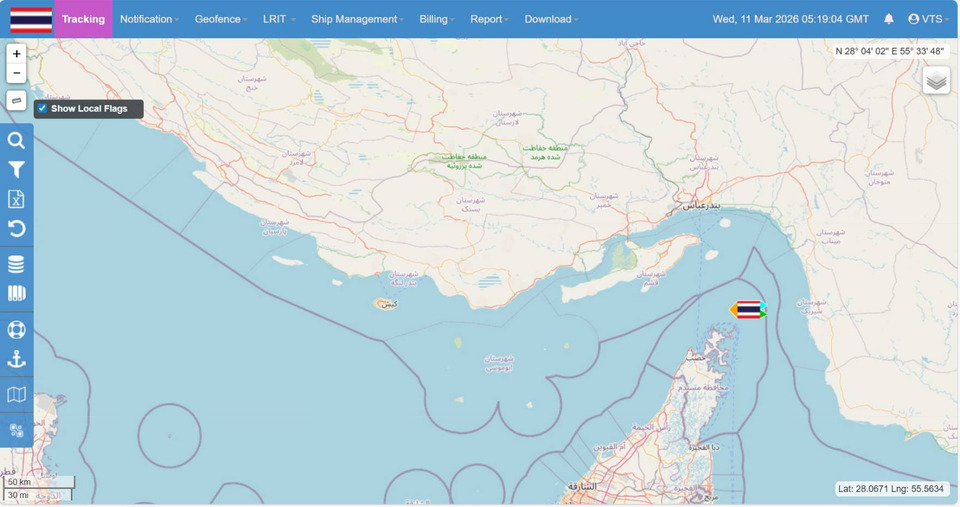The width and height of the screenshot is (960, 507).
Task: Open the search tool in sidebar
Action: [16, 141]
